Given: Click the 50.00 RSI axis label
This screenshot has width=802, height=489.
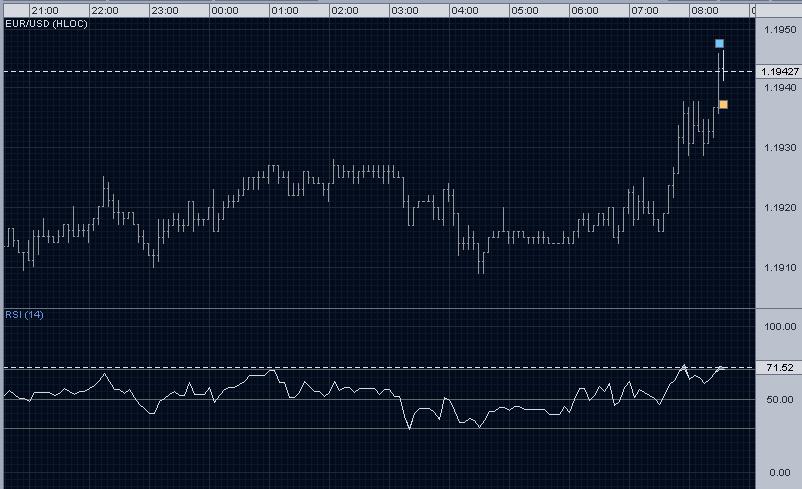Looking at the screenshot, I should click(x=779, y=399).
